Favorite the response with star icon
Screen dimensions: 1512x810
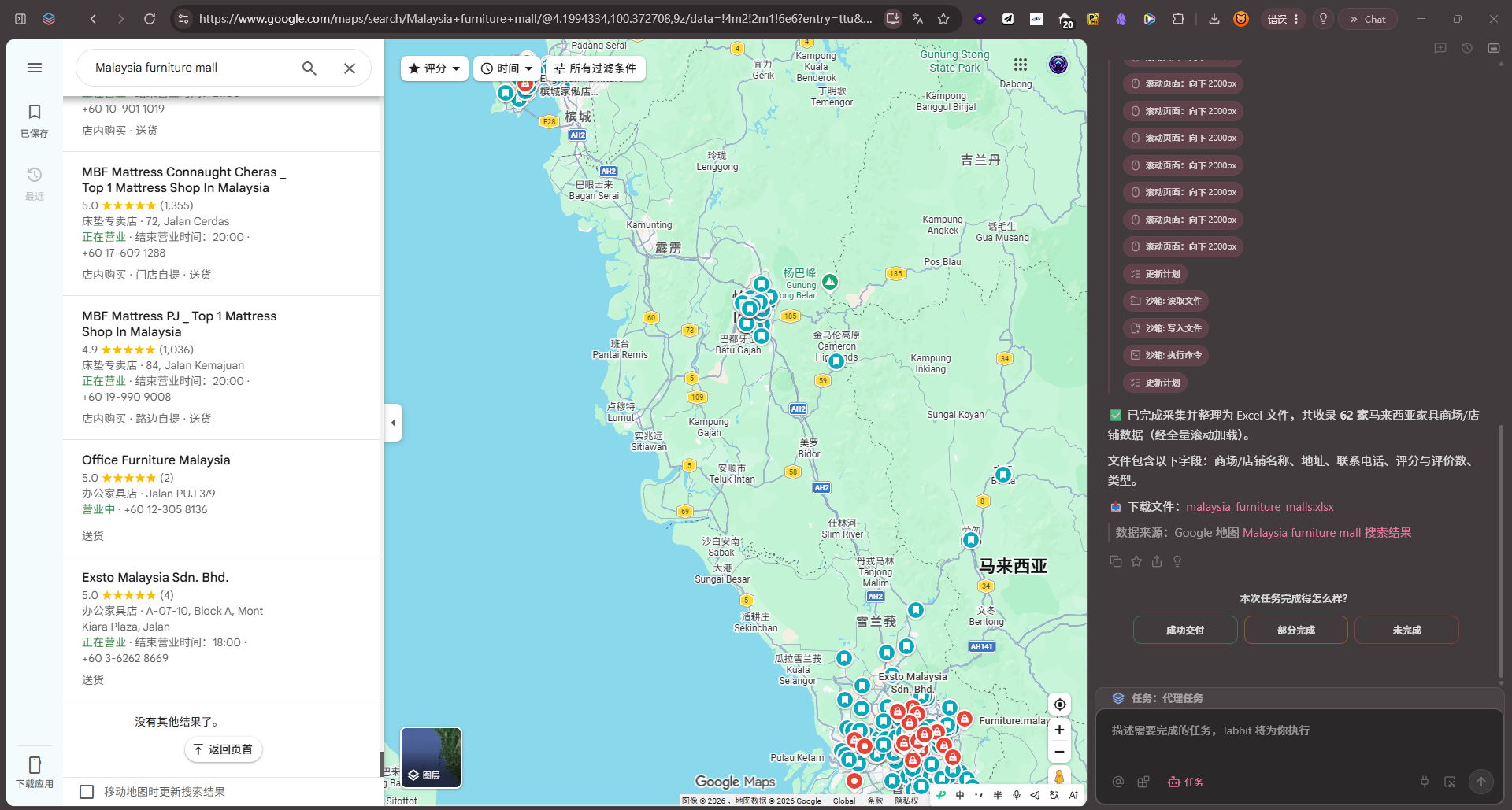(x=1136, y=561)
